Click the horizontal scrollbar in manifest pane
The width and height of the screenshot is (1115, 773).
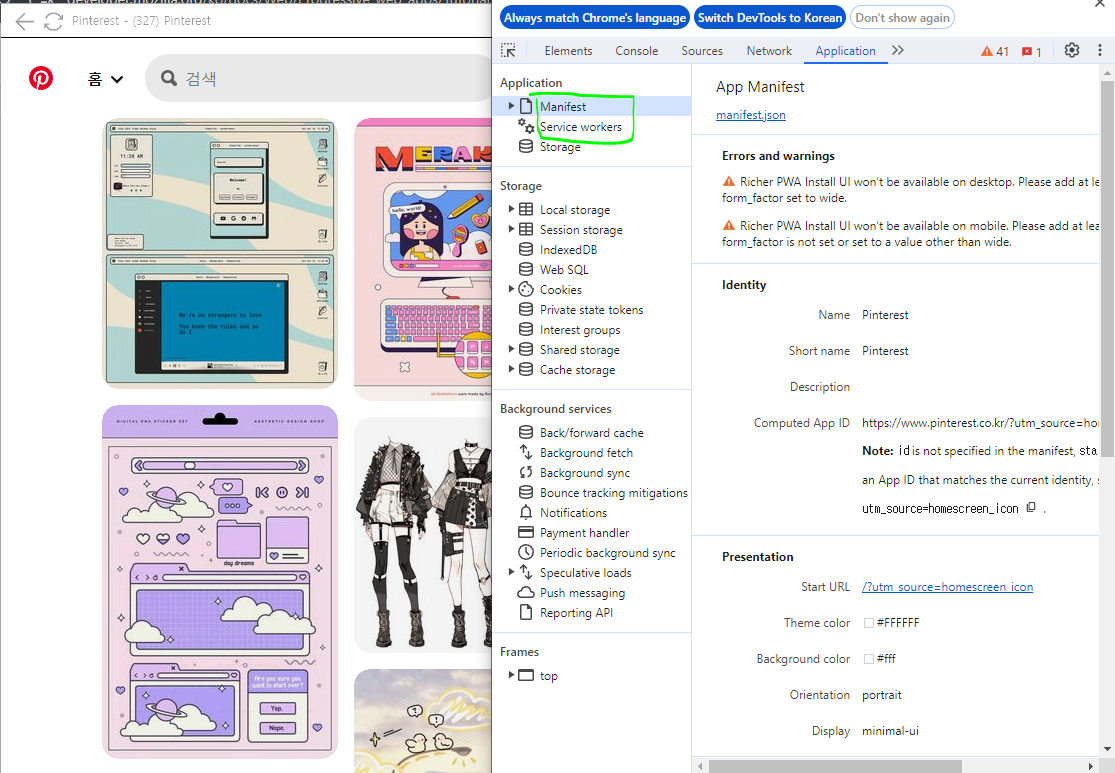pyautogui.click(x=835, y=766)
